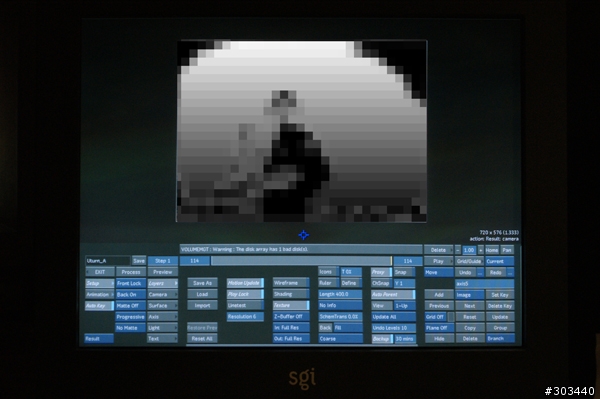Toggle Play Lock
Screen dimensions: 600x399
point(245,294)
